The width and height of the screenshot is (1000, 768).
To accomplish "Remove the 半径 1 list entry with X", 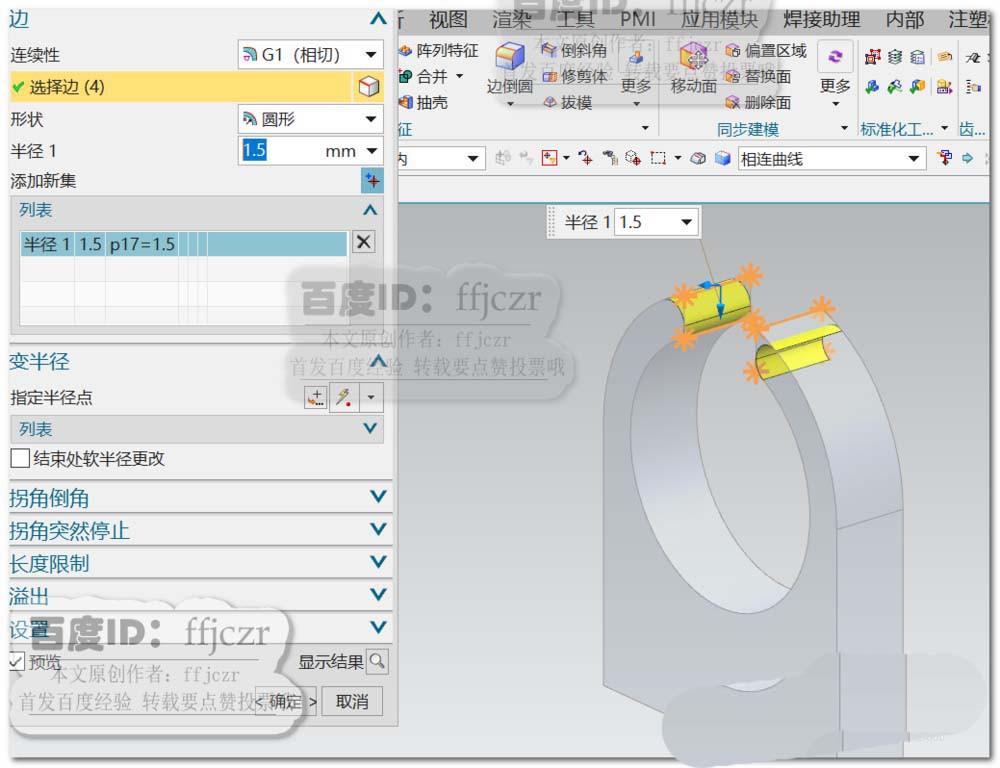I will coord(365,241).
